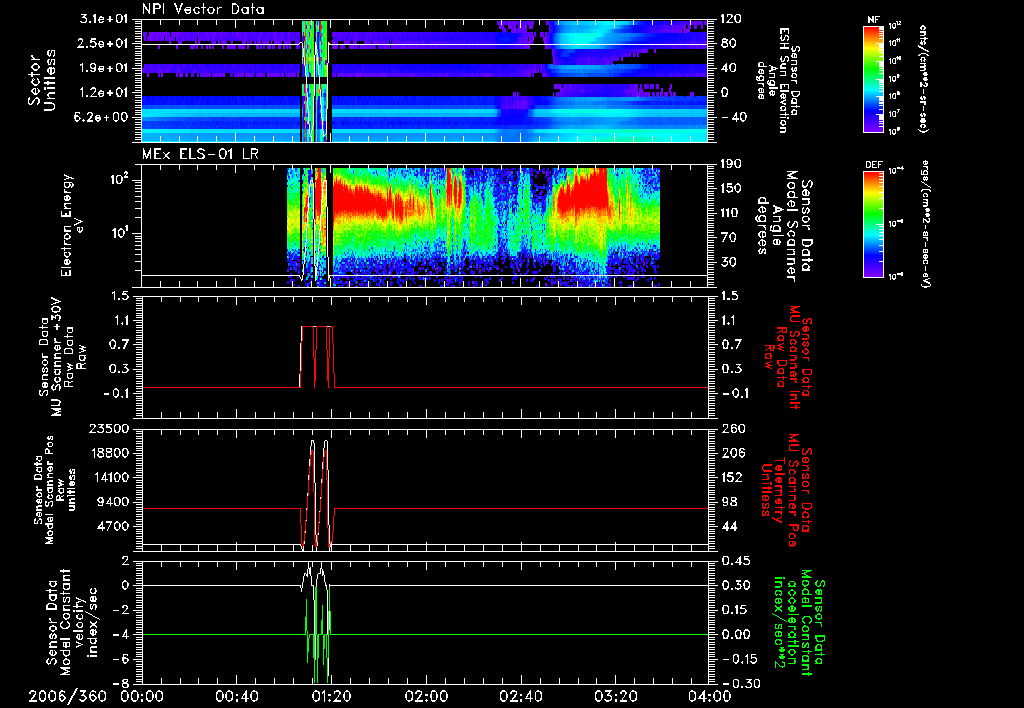Click the 'Model Scanner Angle degrees' axis title
1024x708 pixels.
[x=784, y=225]
